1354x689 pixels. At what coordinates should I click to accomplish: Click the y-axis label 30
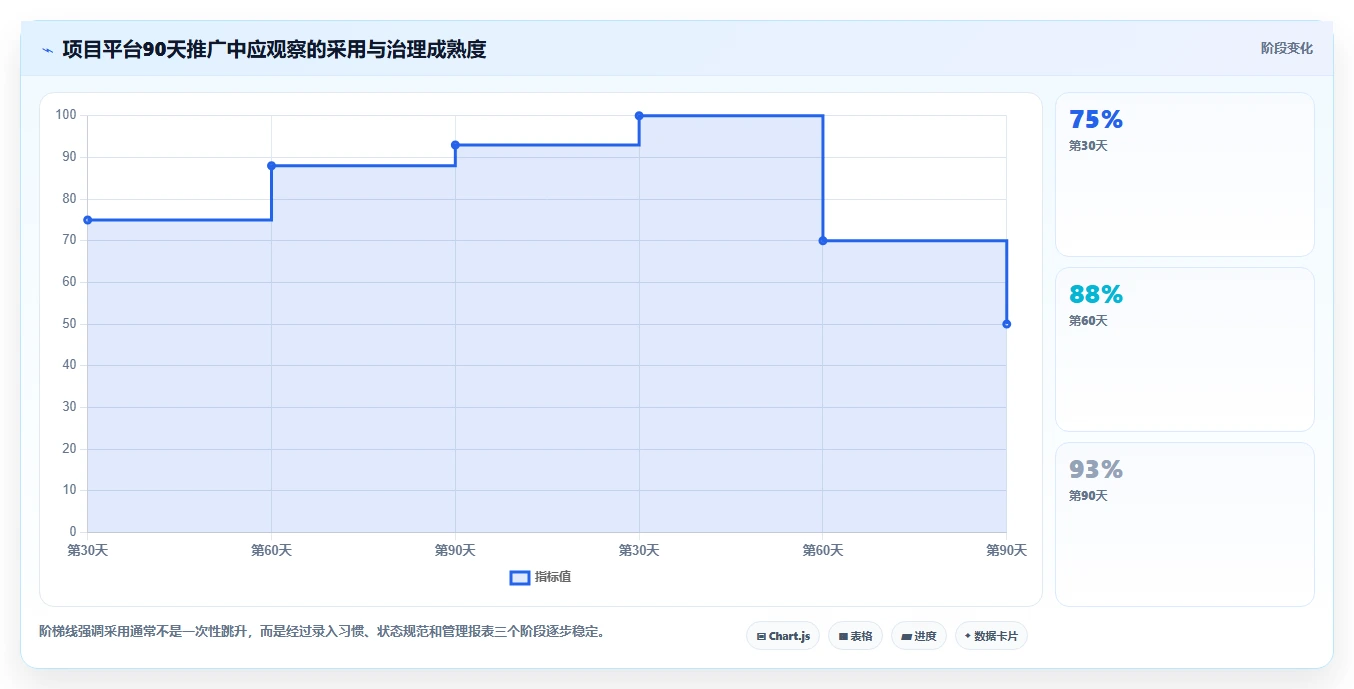pos(69,407)
